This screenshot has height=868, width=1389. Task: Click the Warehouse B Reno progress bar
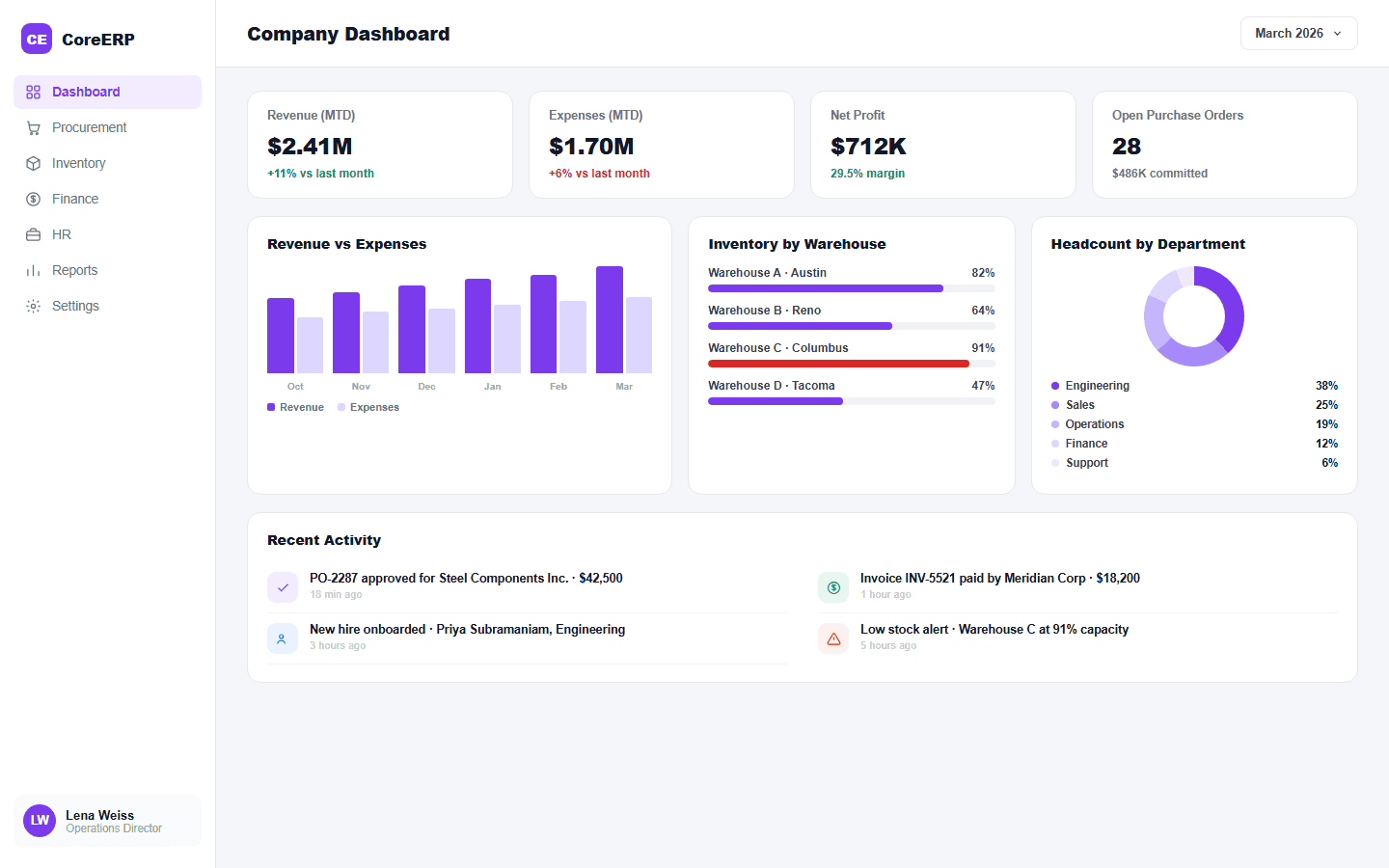(852, 326)
